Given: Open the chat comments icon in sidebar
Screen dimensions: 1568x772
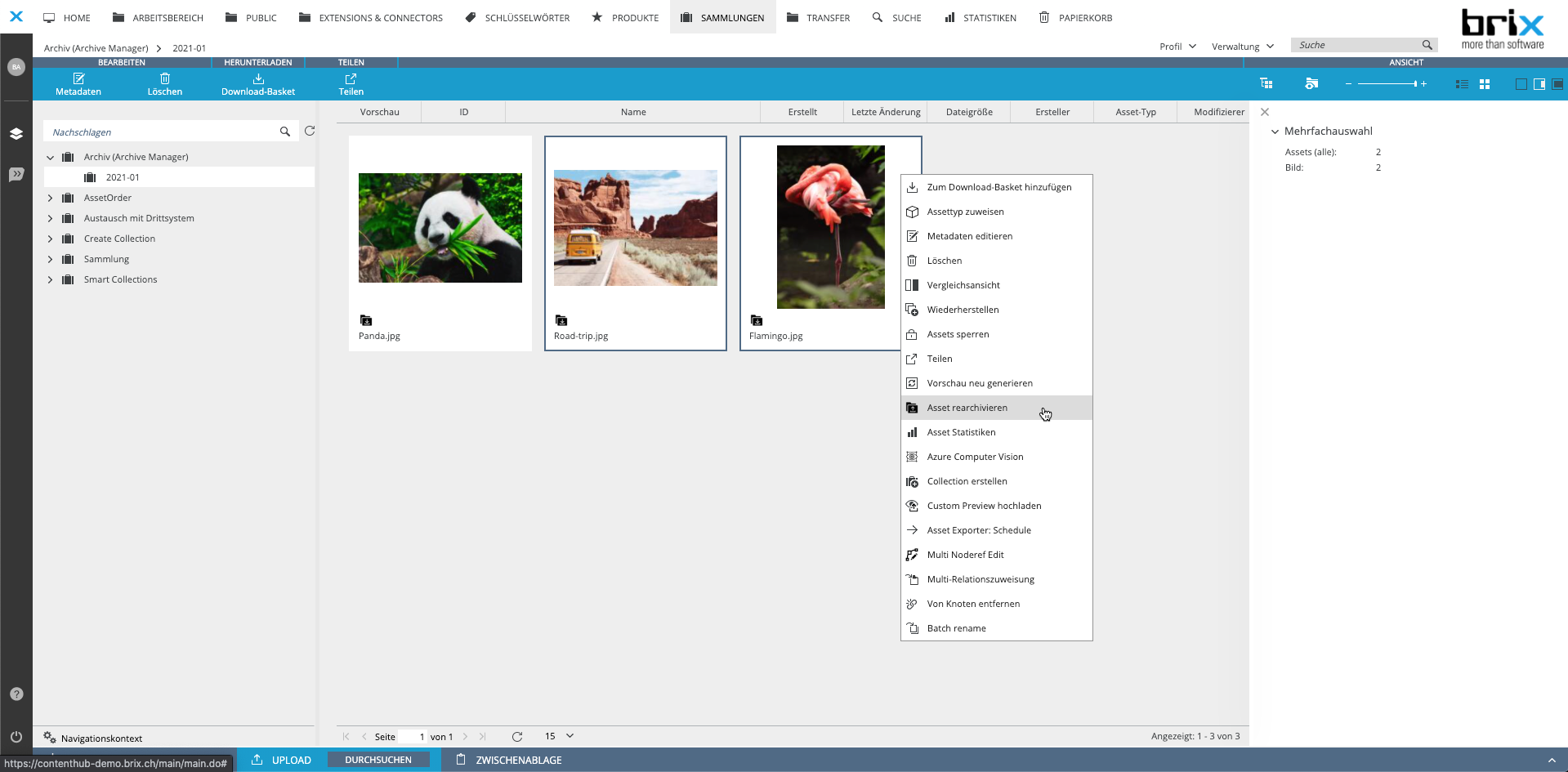Looking at the screenshot, I should point(16,174).
